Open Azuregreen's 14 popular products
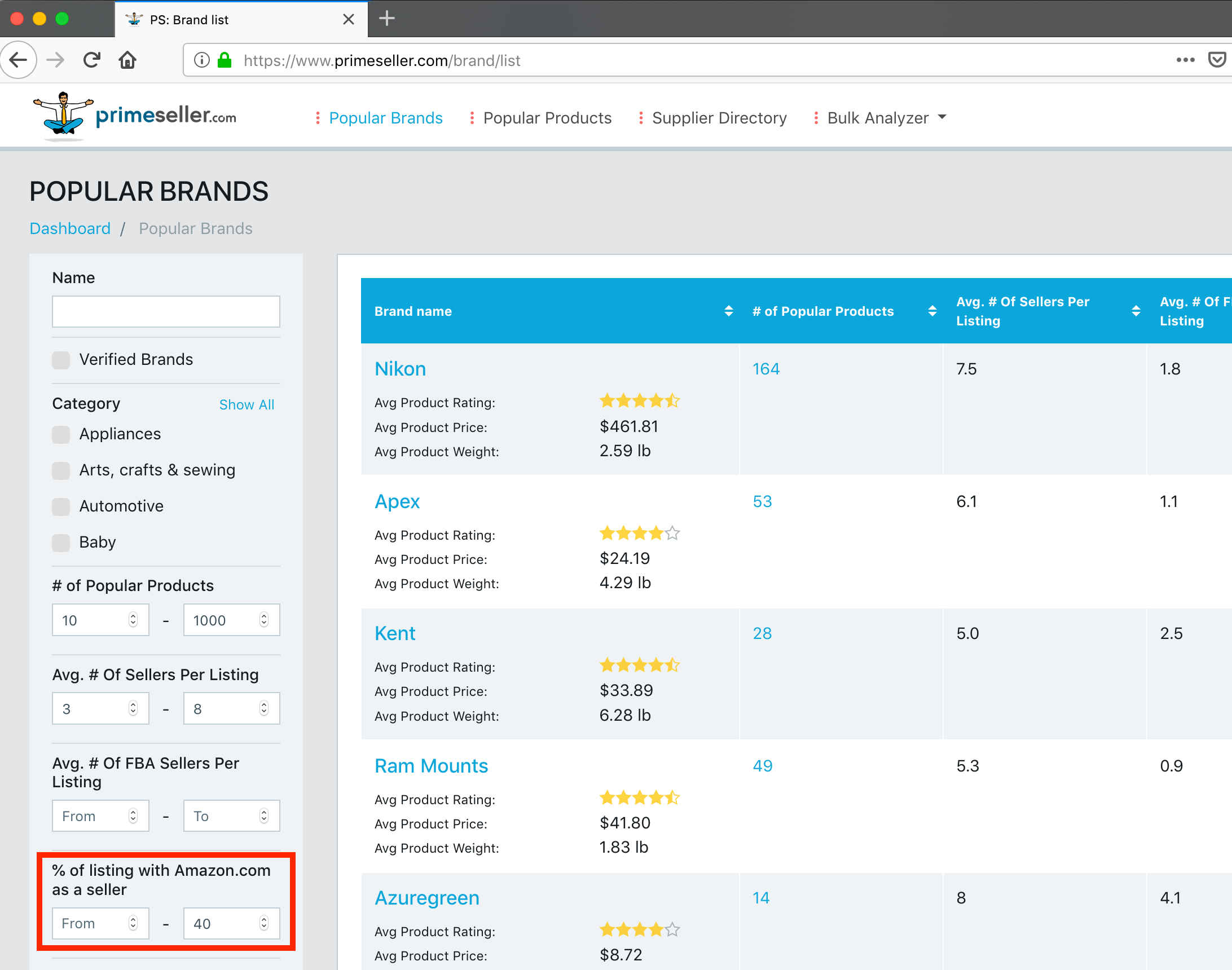 761,898
